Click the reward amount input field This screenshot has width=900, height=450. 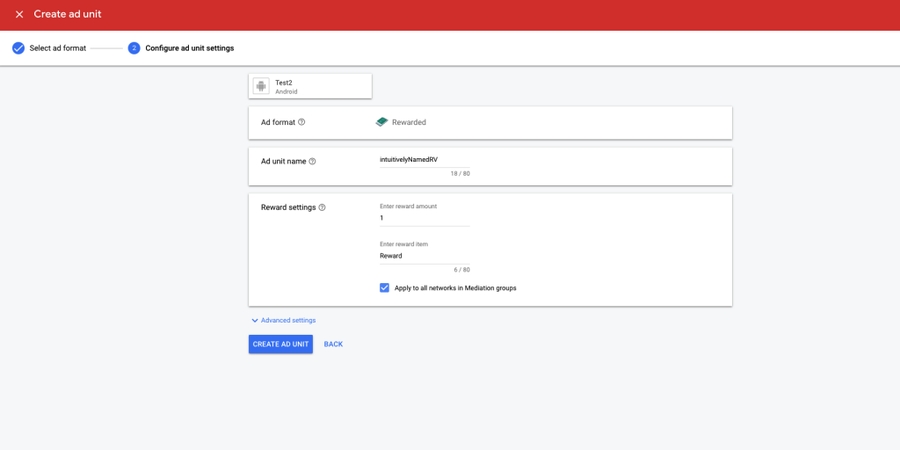coord(424,218)
